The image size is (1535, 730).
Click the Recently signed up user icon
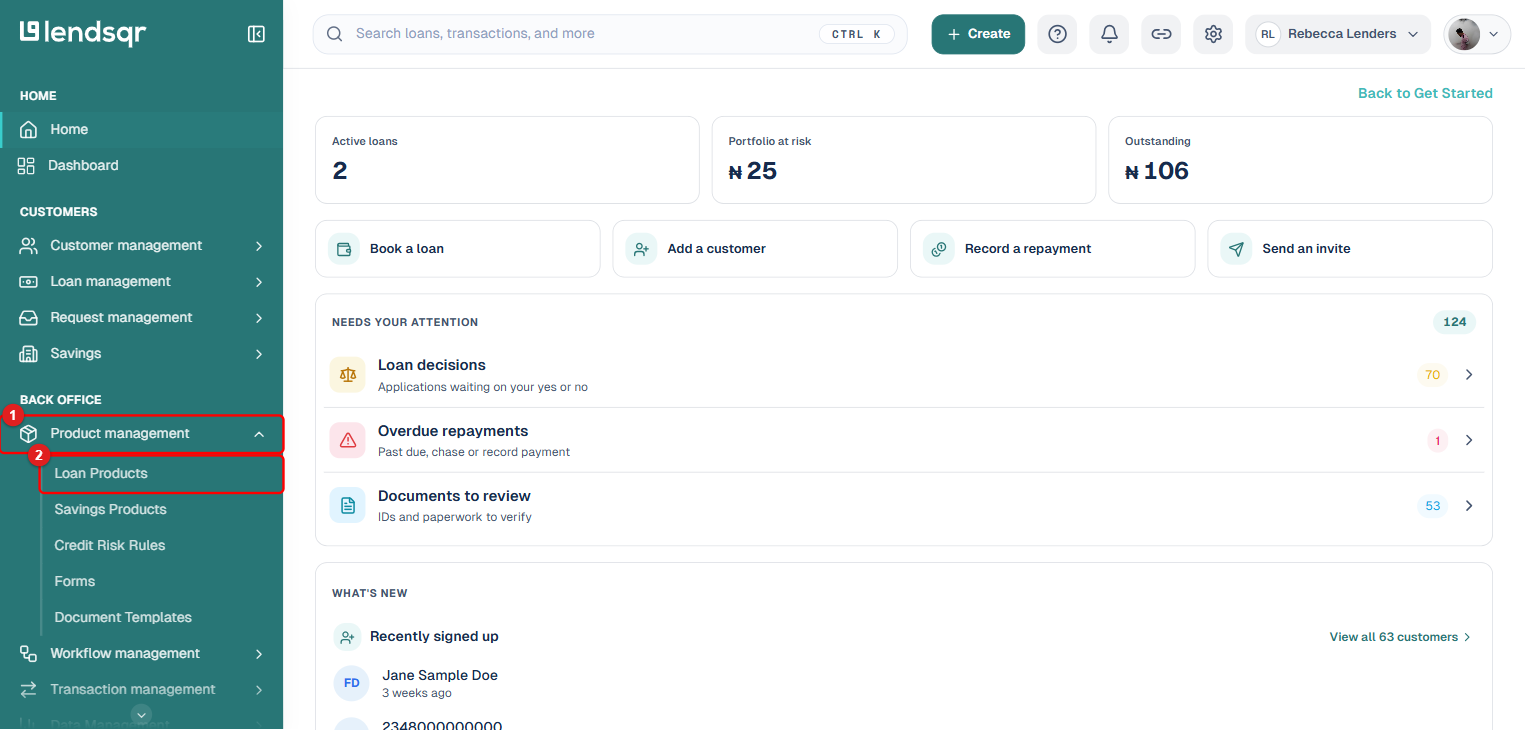[347, 637]
